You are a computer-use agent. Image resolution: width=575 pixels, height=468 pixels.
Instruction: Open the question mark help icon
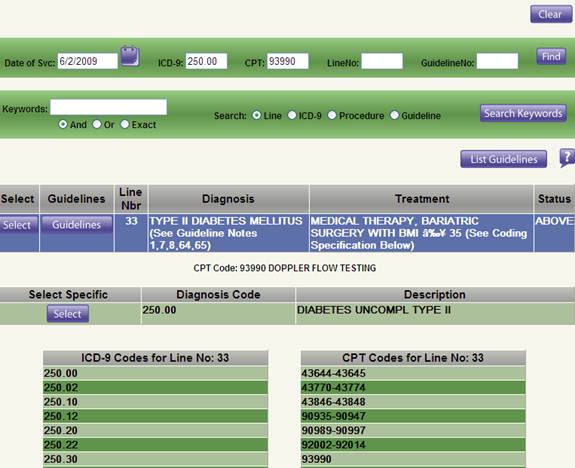[567, 158]
